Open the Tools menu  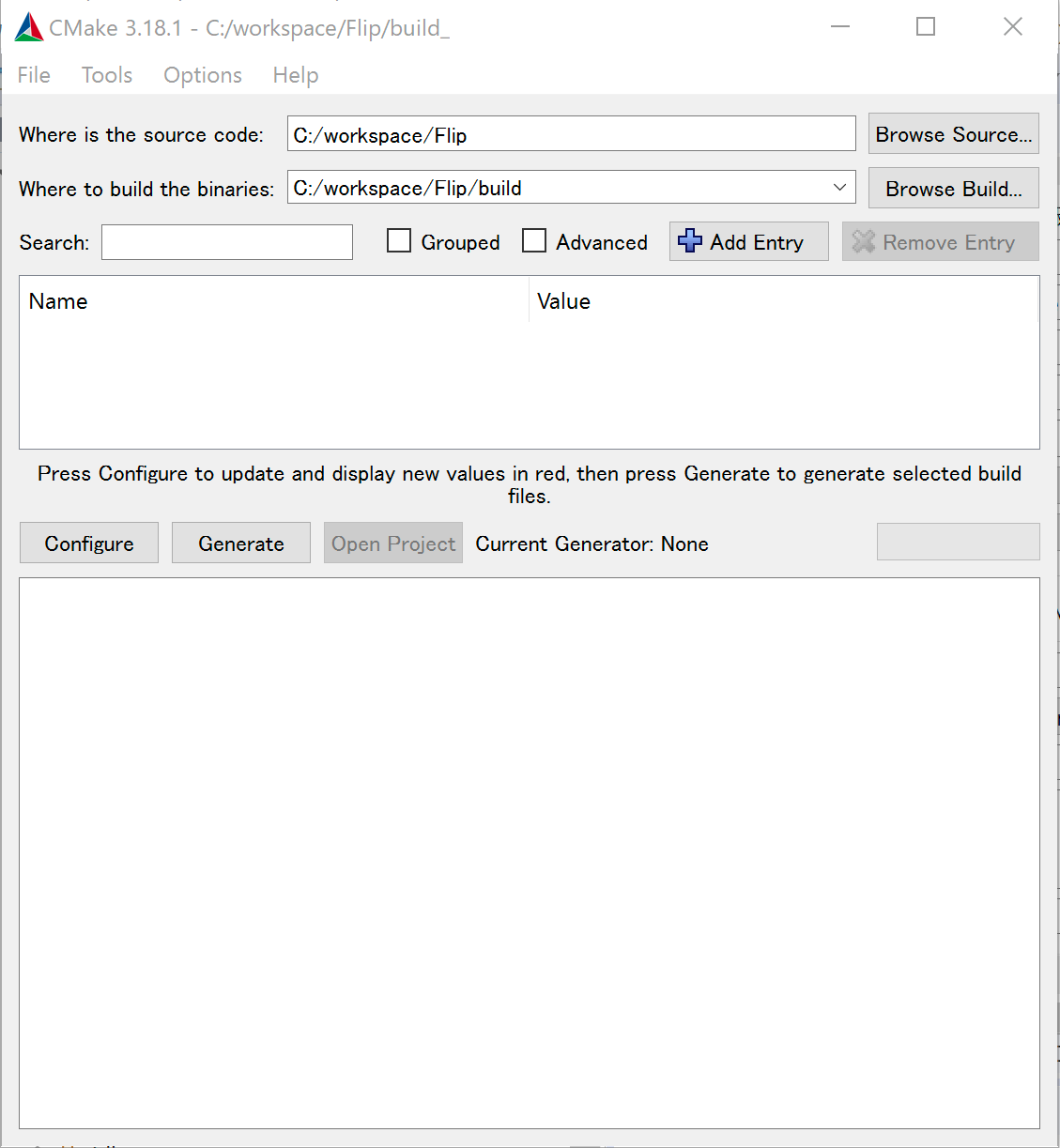point(107,75)
